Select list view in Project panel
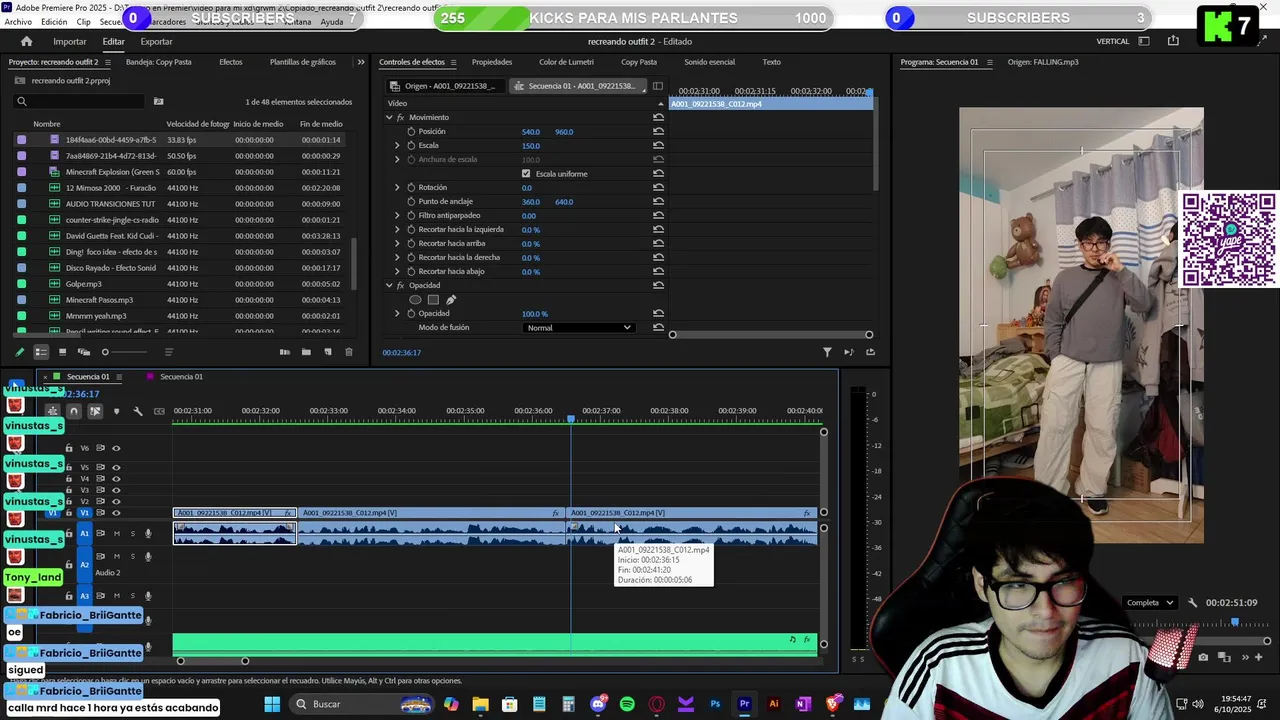The height and width of the screenshot is (720, 1280). click(x=41, y=352)
